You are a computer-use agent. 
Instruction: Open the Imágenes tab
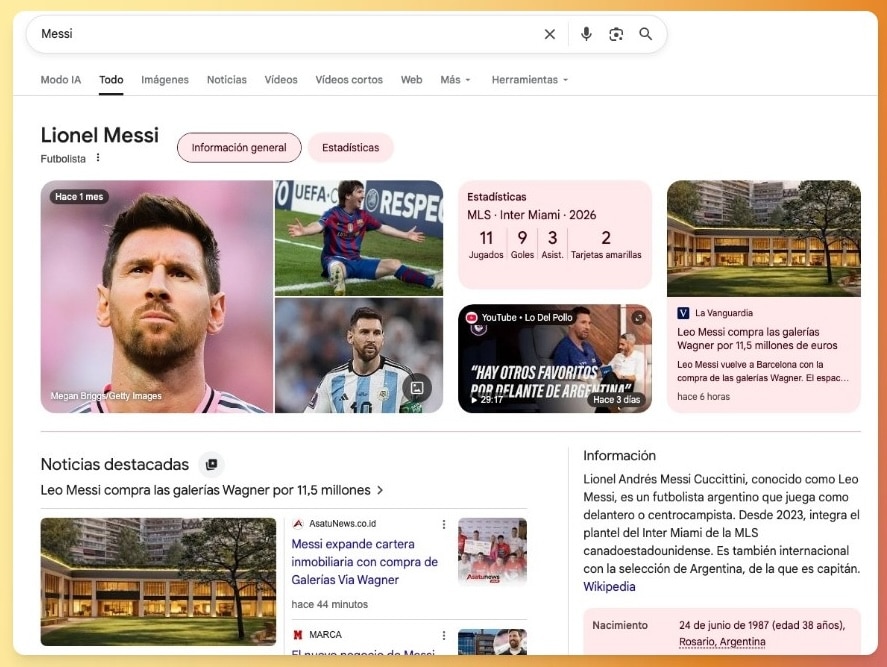(165, 80)
